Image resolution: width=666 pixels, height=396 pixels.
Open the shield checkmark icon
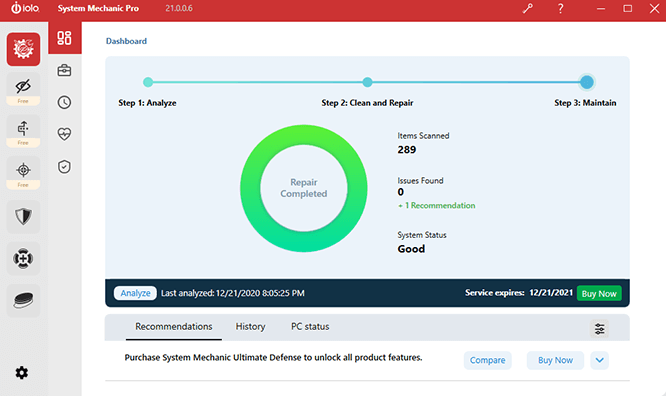click(65, 167)
